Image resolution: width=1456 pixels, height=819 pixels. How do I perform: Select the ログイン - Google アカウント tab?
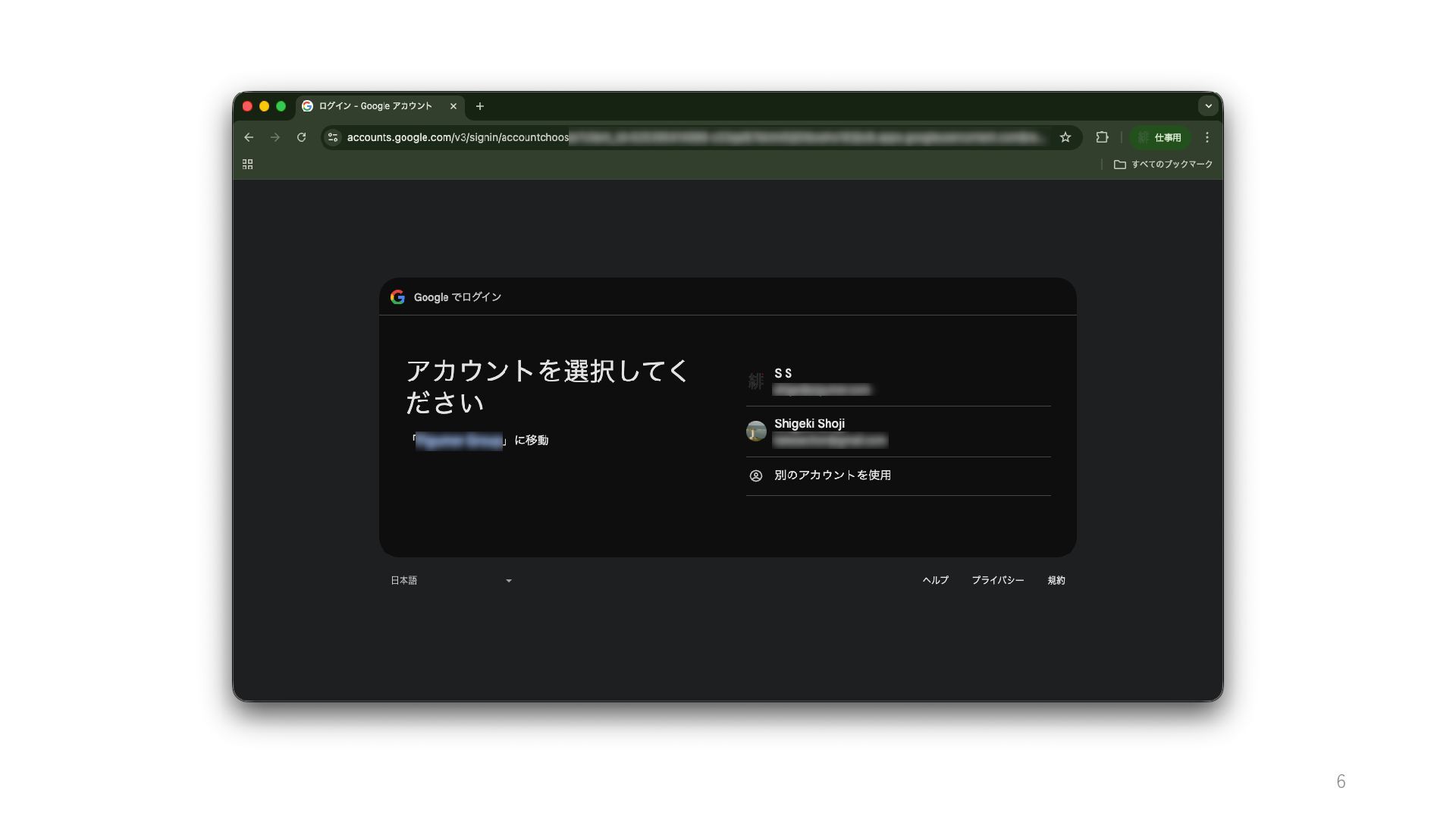[x=375, y=106]
